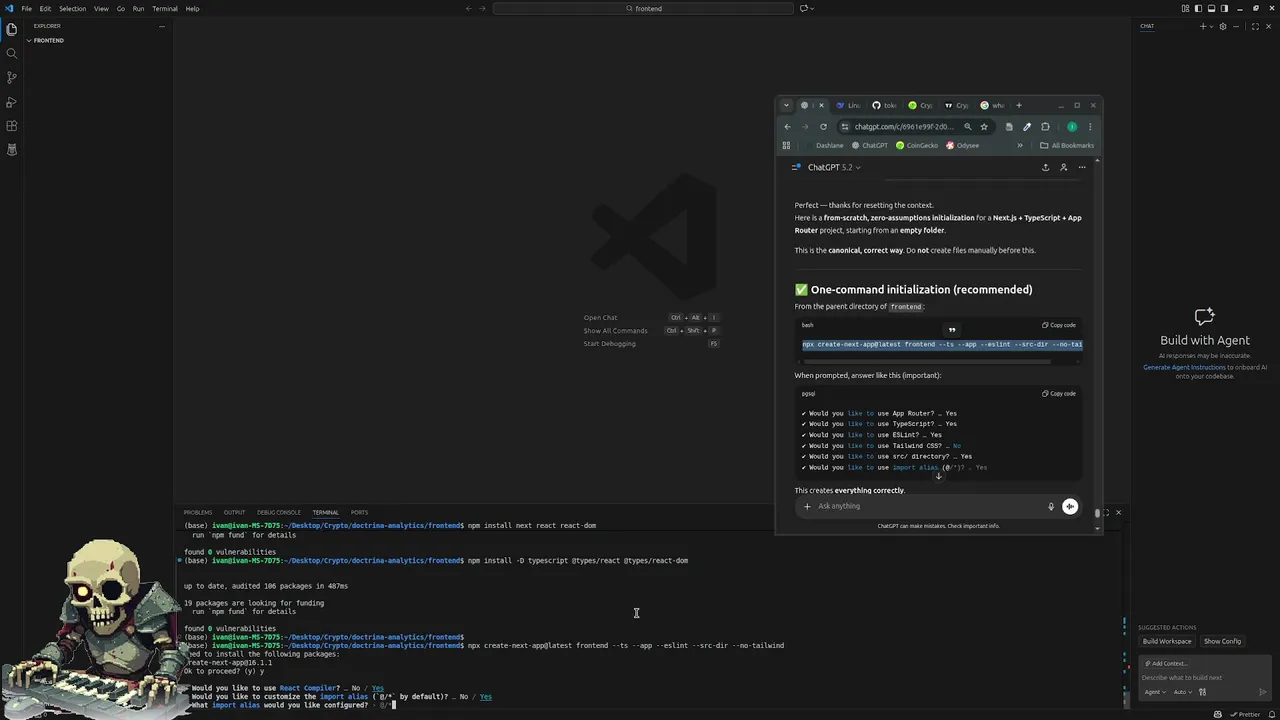Click Build Workspace suggested action
The image size is (1280, 720).
[x=1167, y=641]
